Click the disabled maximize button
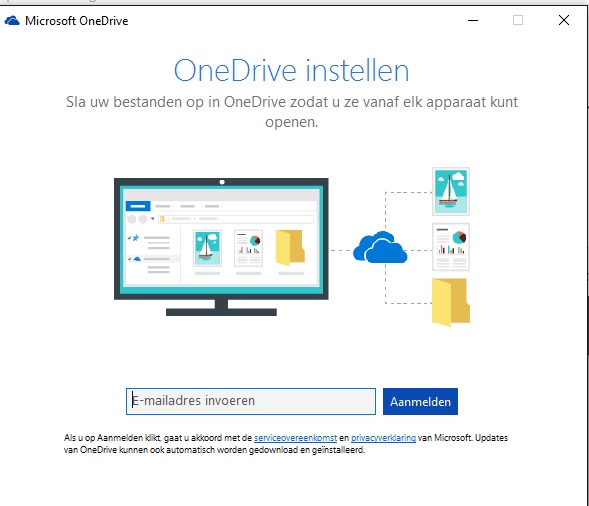This screenshot has width=589, height=506. [518, 20]
